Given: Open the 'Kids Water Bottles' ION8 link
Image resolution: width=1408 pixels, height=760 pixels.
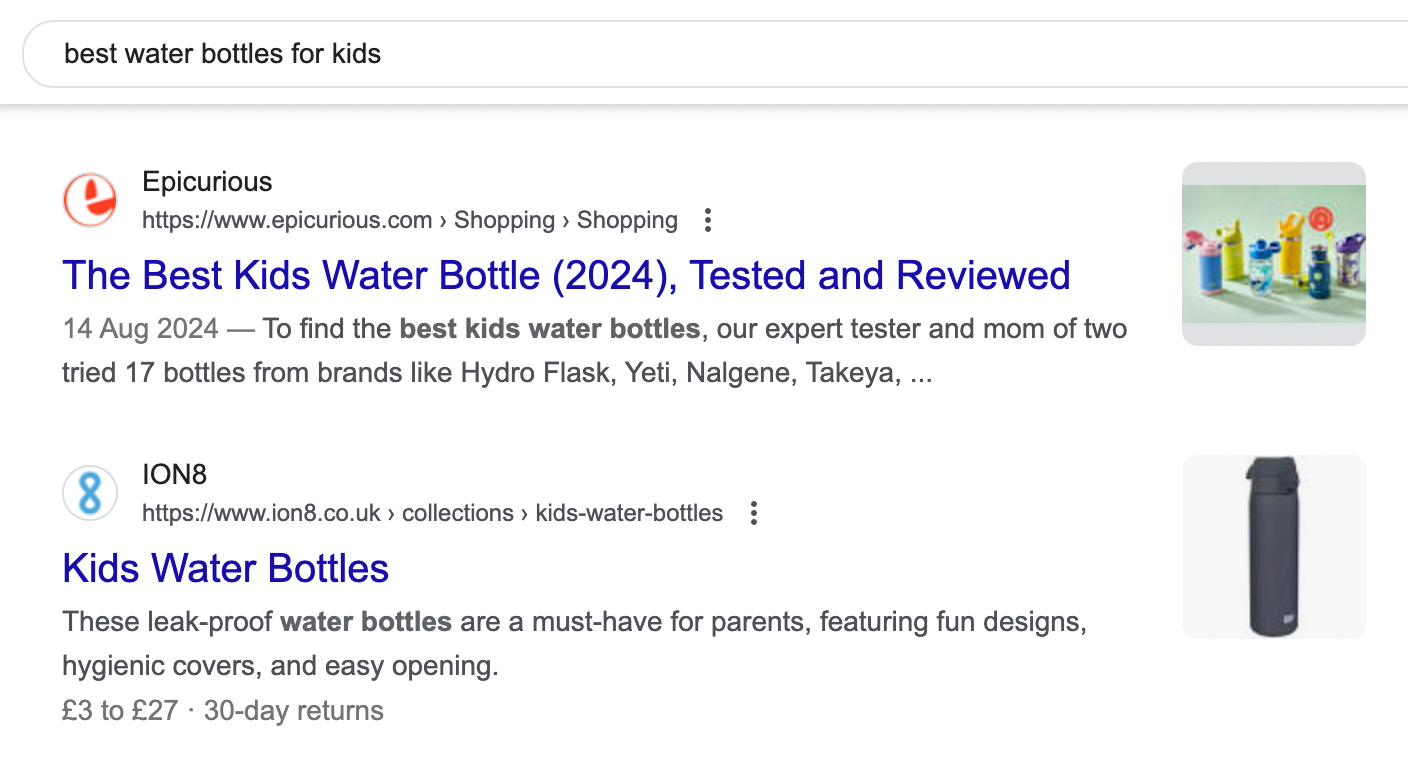Looking at the screenshot, I should click(x=225, y=568).
